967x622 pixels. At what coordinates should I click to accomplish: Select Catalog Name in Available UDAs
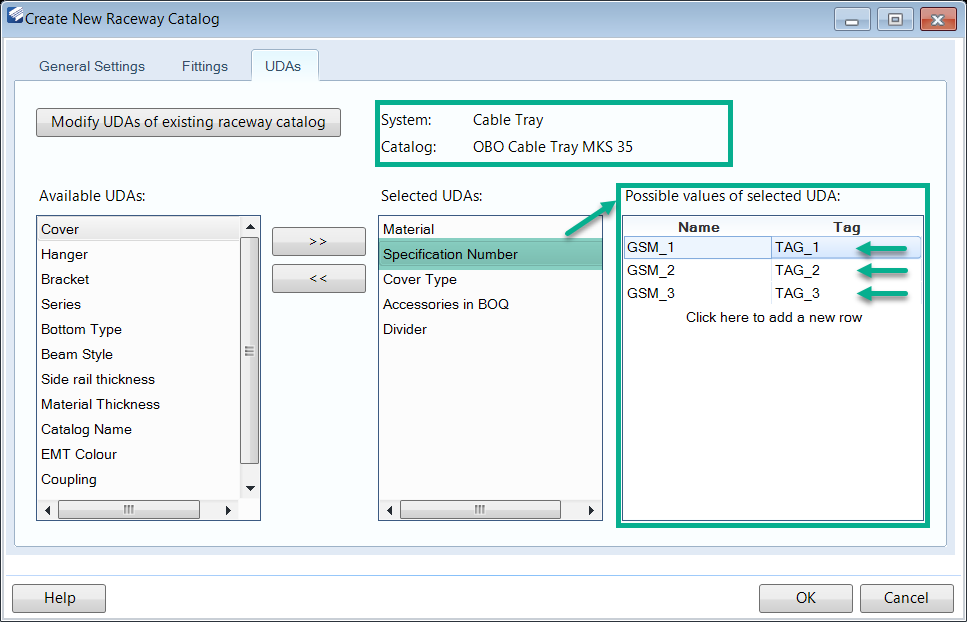click(139, 429)
